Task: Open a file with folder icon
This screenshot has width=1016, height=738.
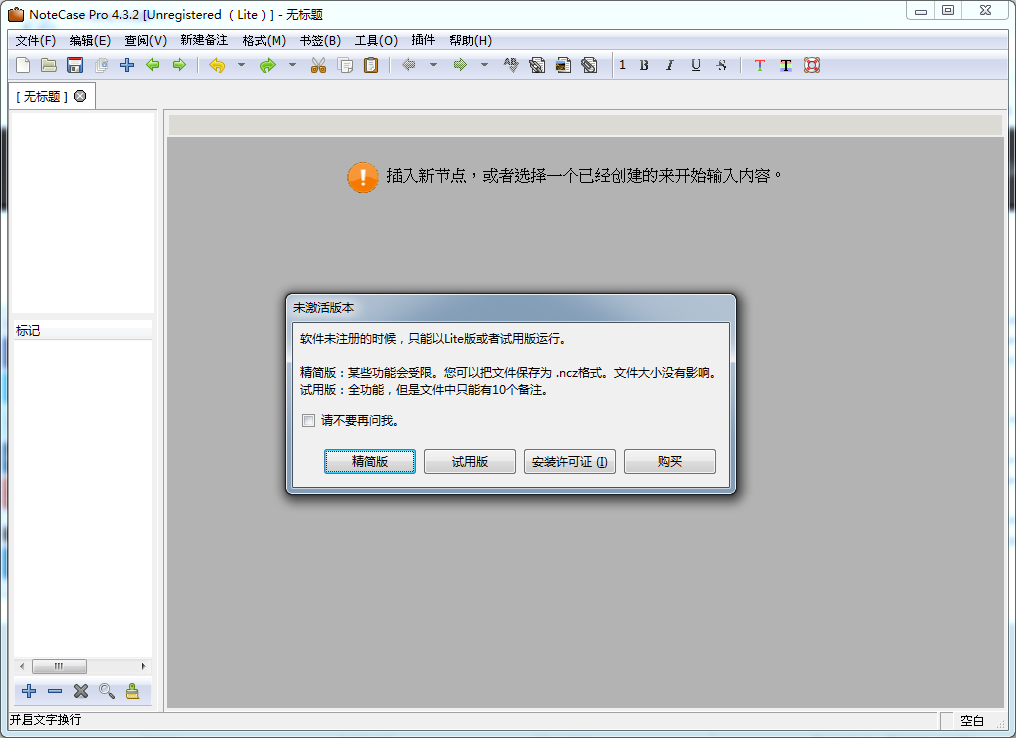Action: [49, 65]
